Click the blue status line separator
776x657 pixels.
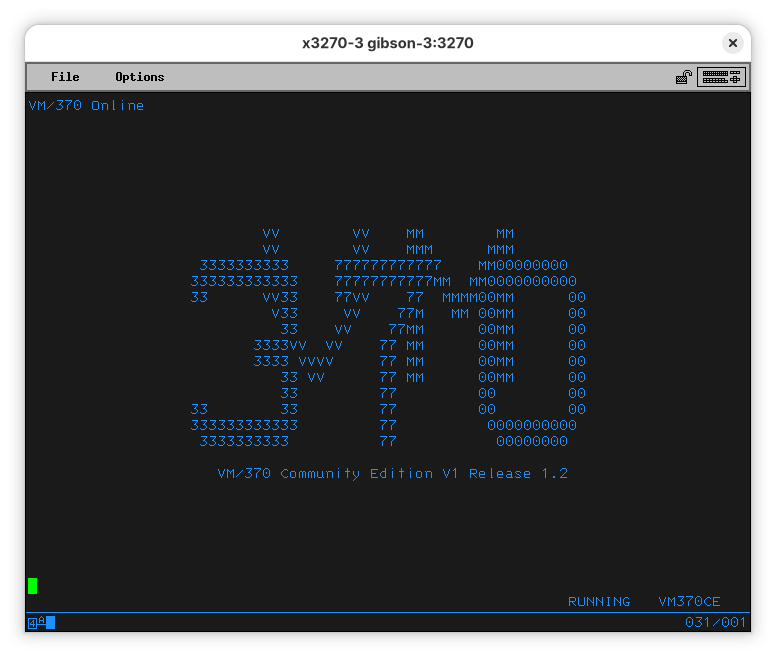pyautogui.click(x=387, y=612)
